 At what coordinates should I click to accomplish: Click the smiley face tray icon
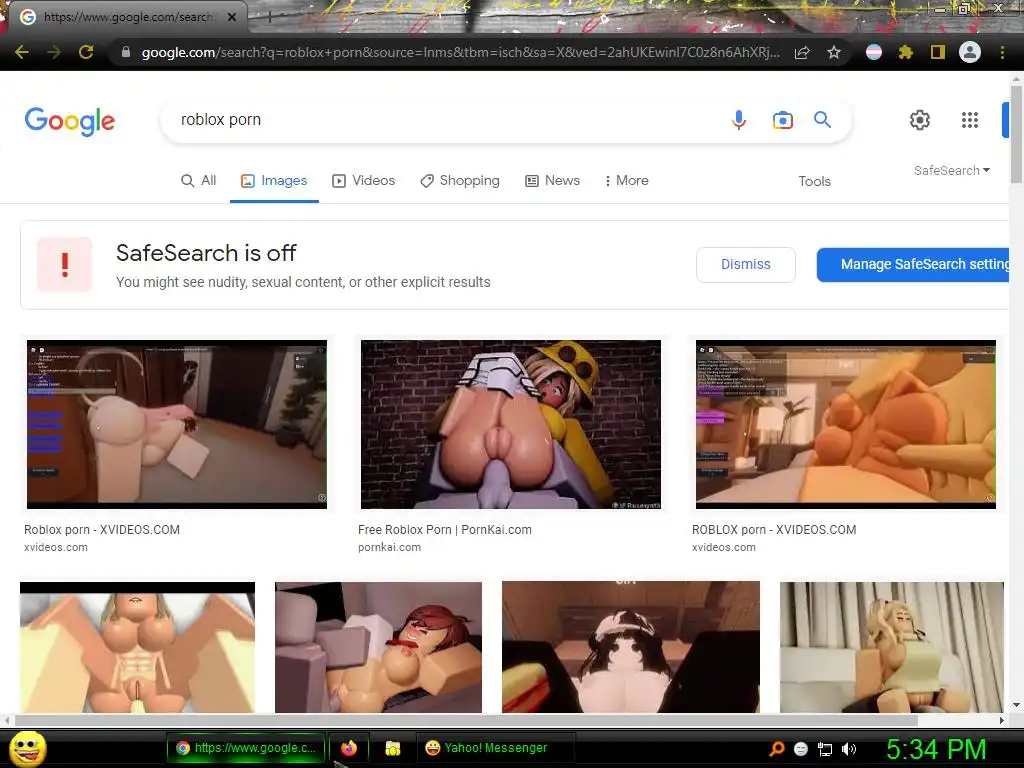coord(801,749)
